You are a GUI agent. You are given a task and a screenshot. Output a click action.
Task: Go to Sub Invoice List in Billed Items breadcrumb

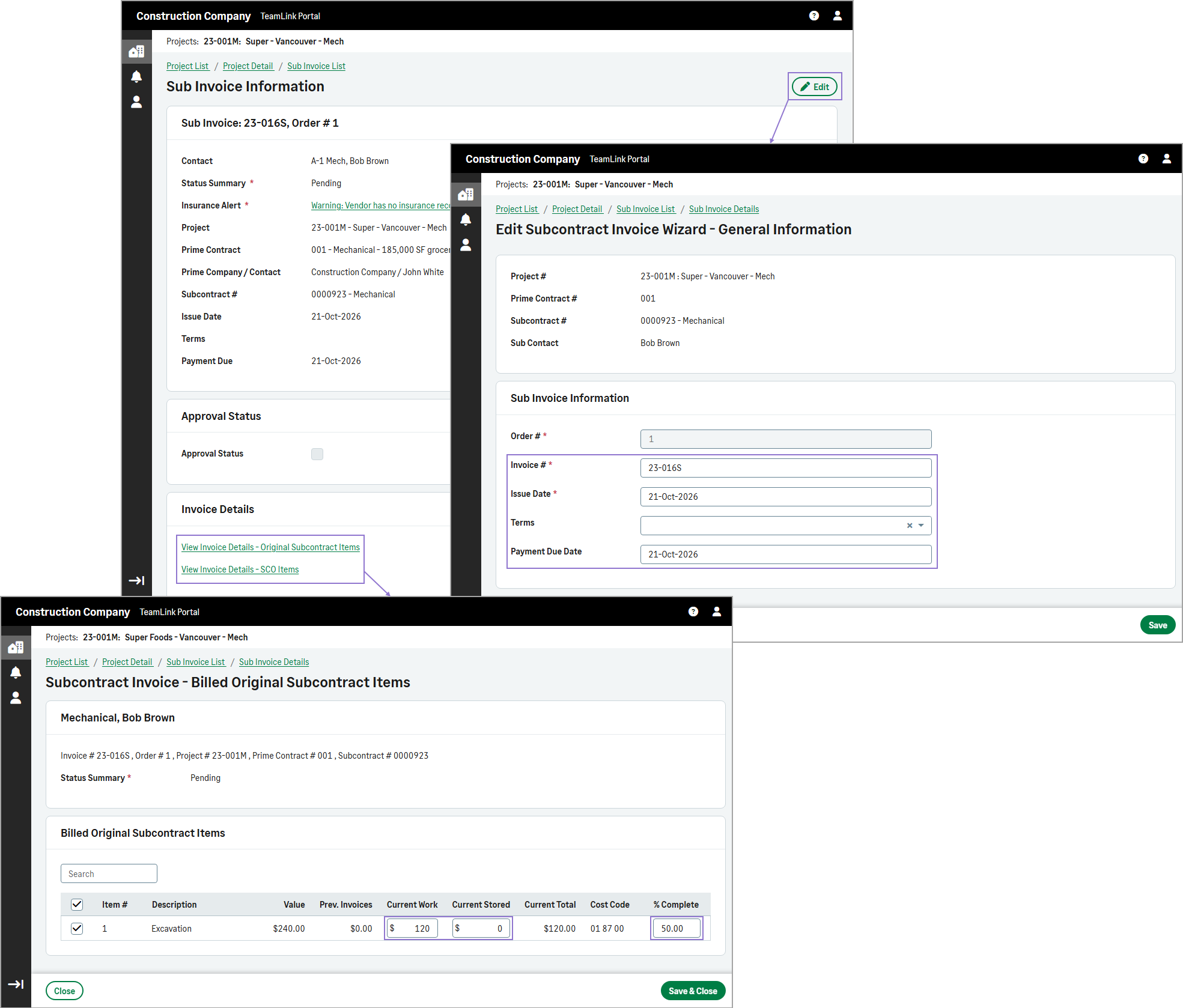tap(195, 662)
